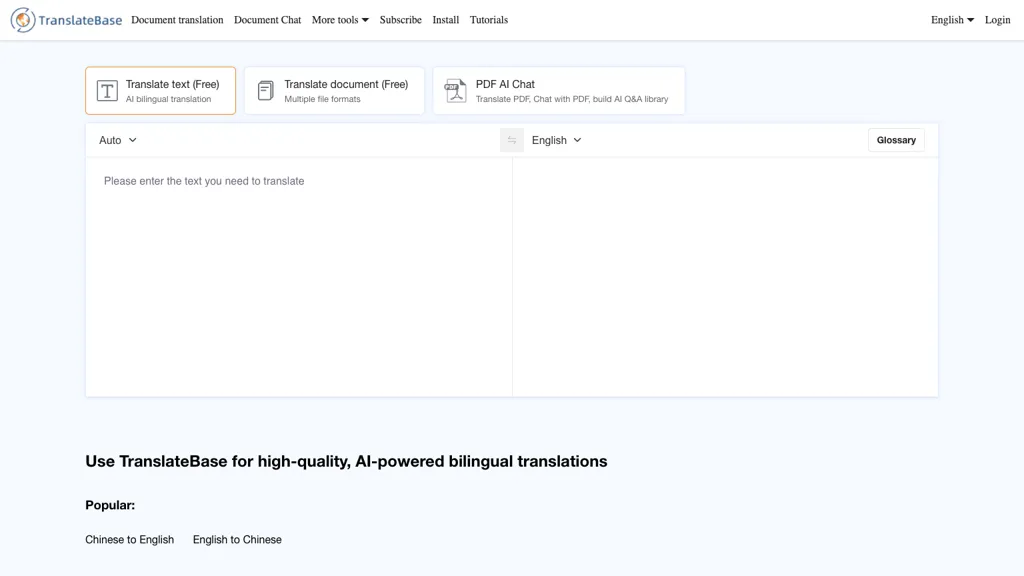Image resolution: width=1024 pixels, height=576 pixels.
Task: Open the site language English dropdown
Action: [952, 20]
